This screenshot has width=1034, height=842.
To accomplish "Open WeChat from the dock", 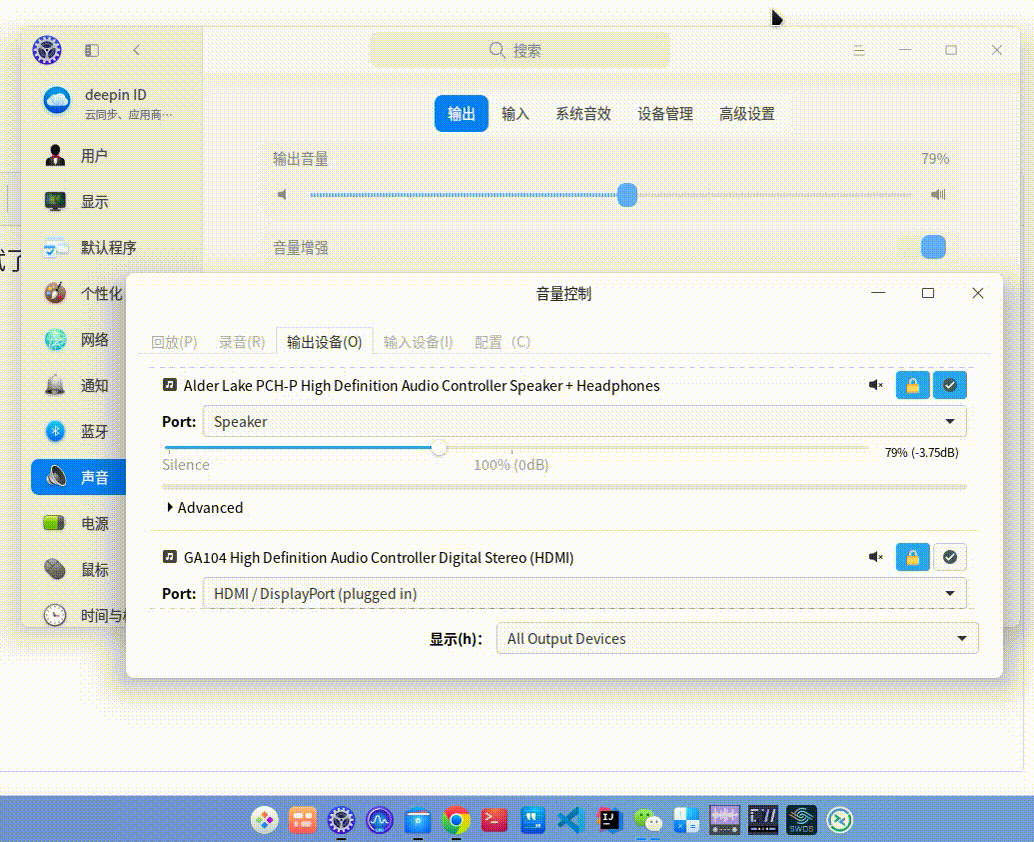I will [x=647, y=820].
